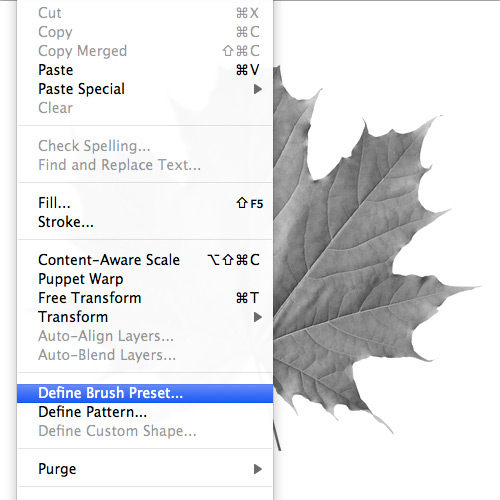The image size is (500, 500).
Task: Select Define Pattern from the menu
Action: 145,412
